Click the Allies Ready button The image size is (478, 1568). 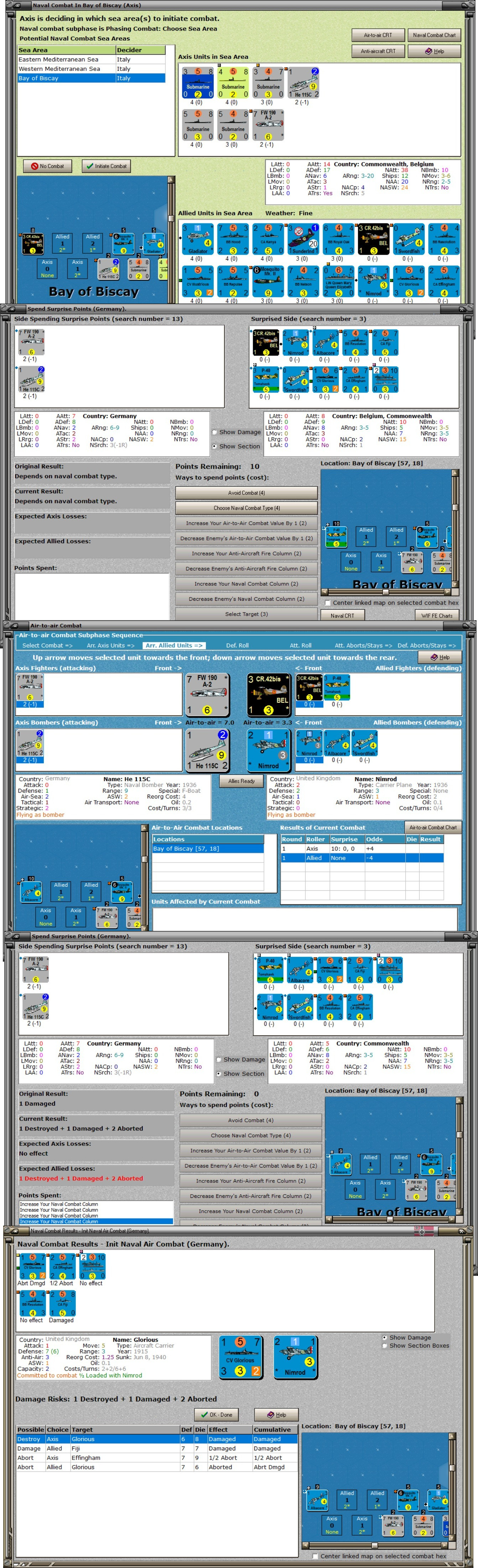pyautogui.click(x=241, y=781)
